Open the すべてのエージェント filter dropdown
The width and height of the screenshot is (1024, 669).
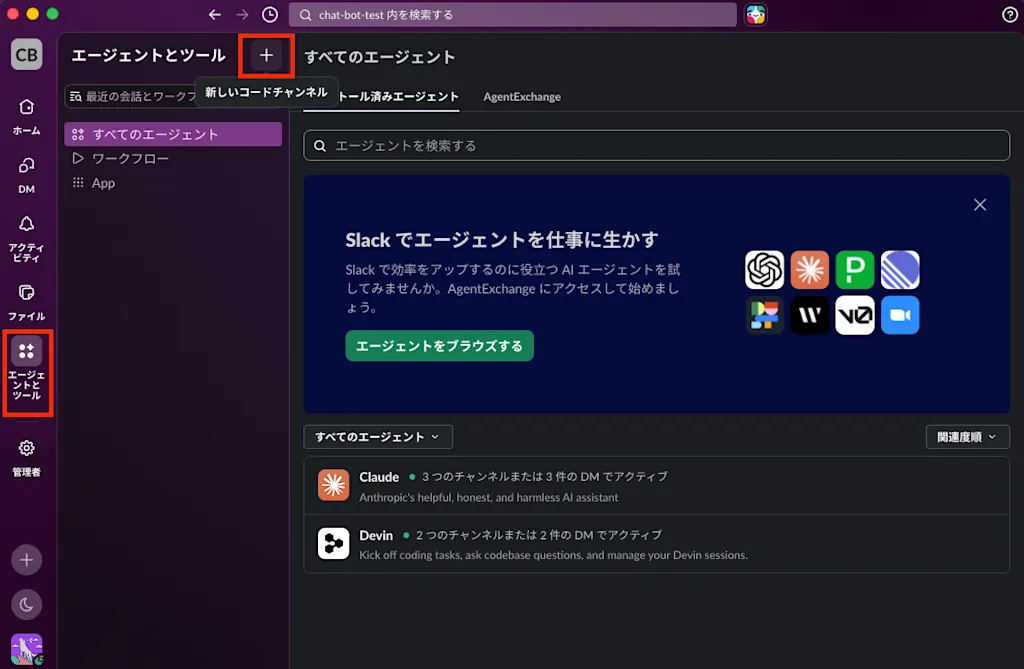378,437
